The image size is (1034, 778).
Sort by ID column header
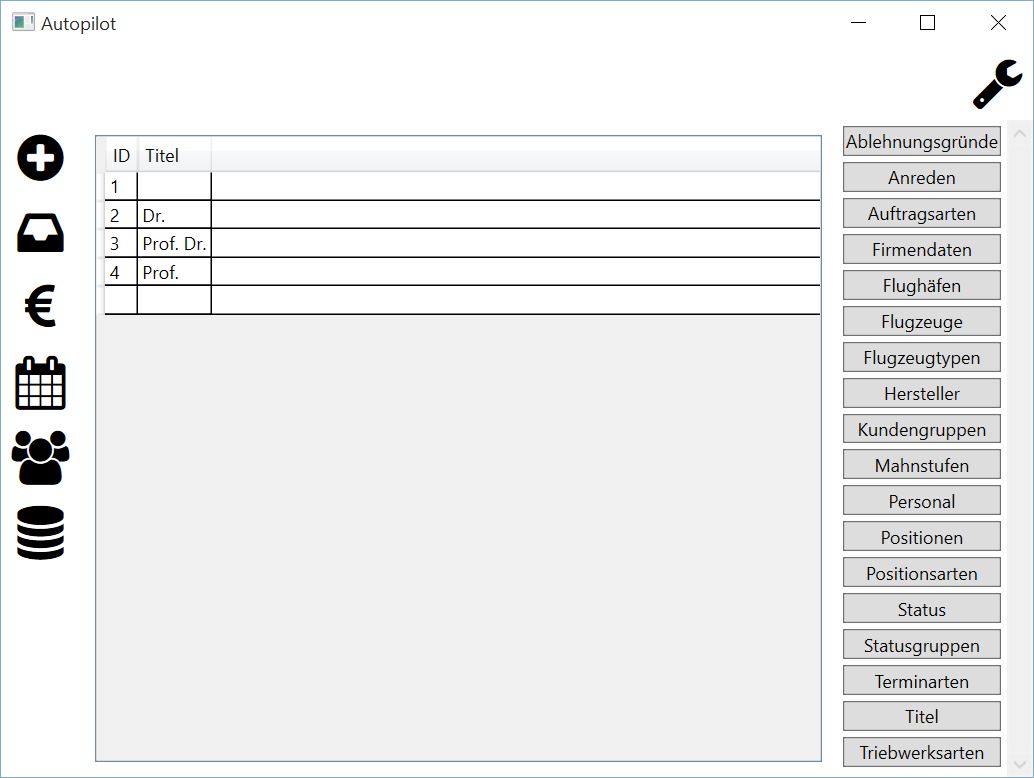[121, 156]
